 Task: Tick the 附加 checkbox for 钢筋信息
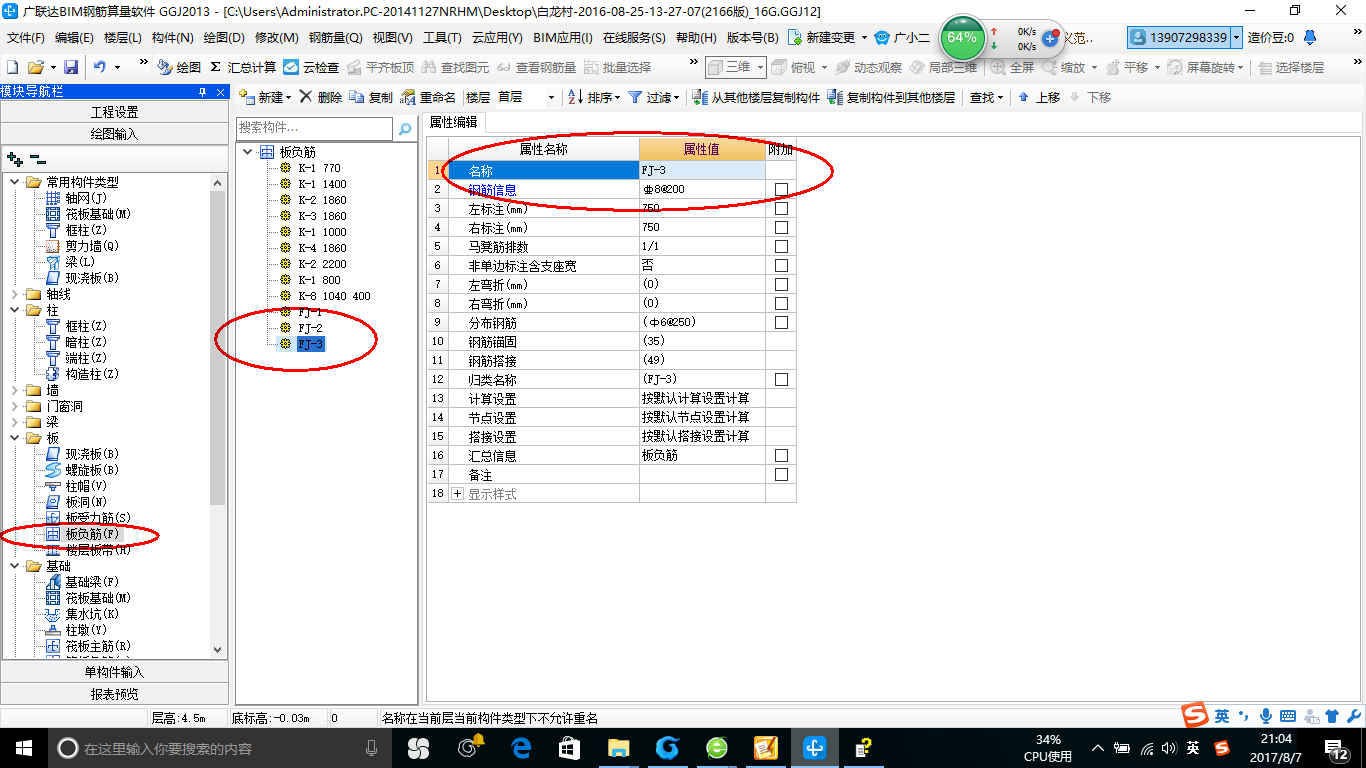(x=781, y=190)
